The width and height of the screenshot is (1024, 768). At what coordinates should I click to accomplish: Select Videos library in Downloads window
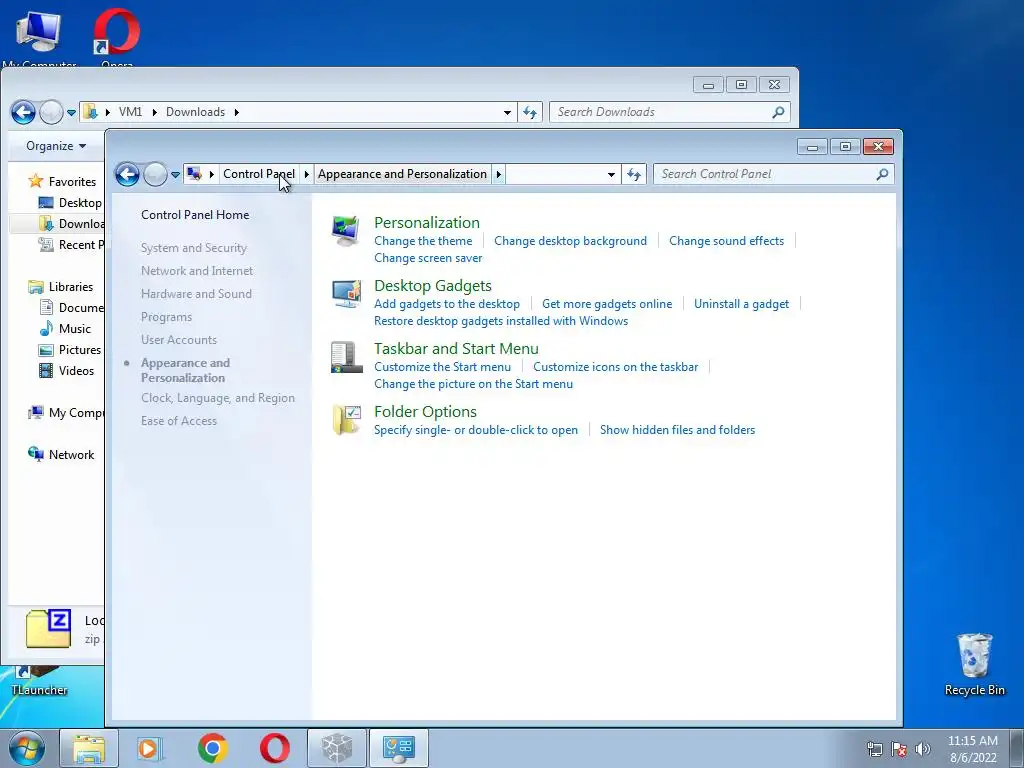tap(67, 370)
